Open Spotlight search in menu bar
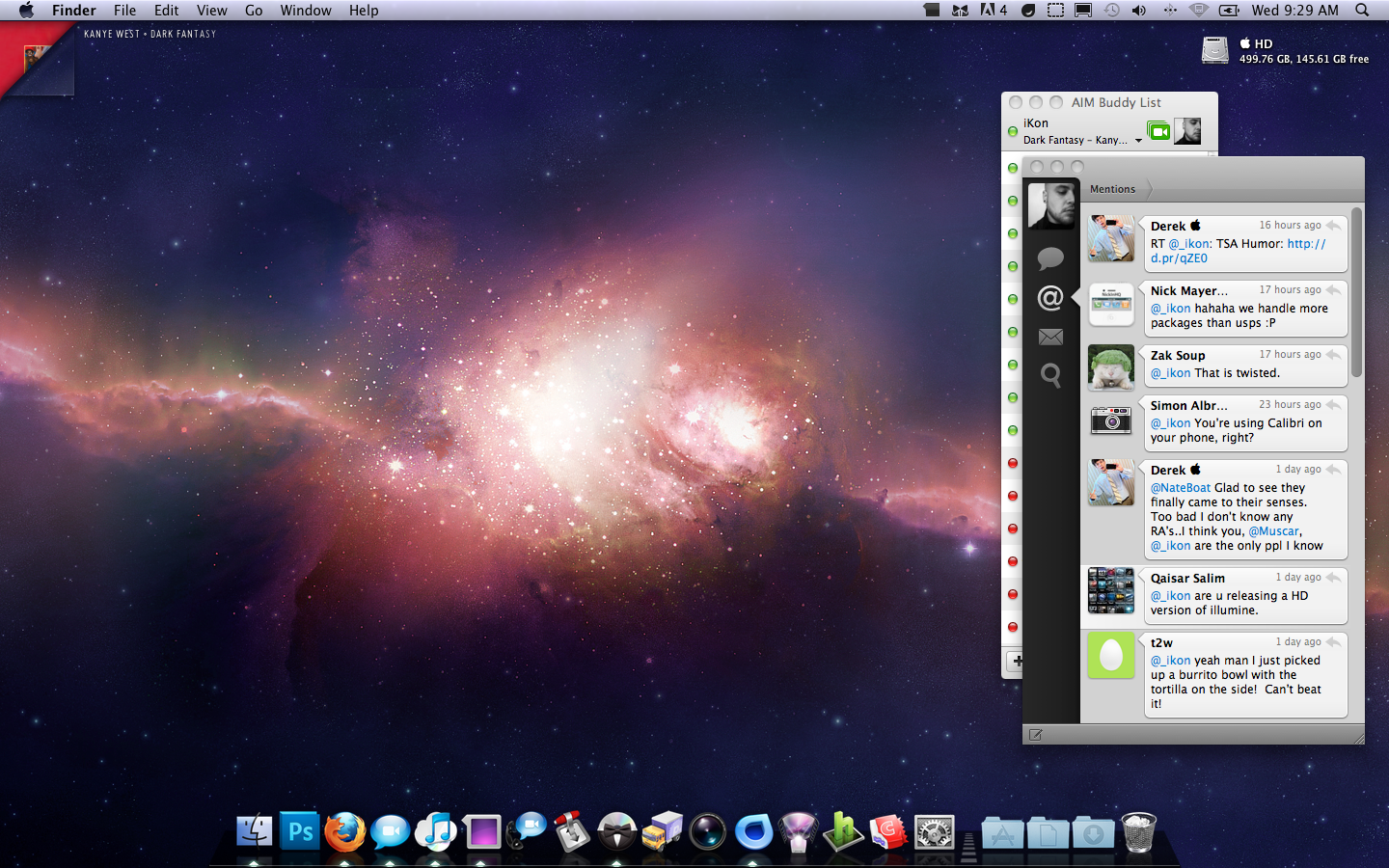 pyautogui.click(x=1362, y=11)
